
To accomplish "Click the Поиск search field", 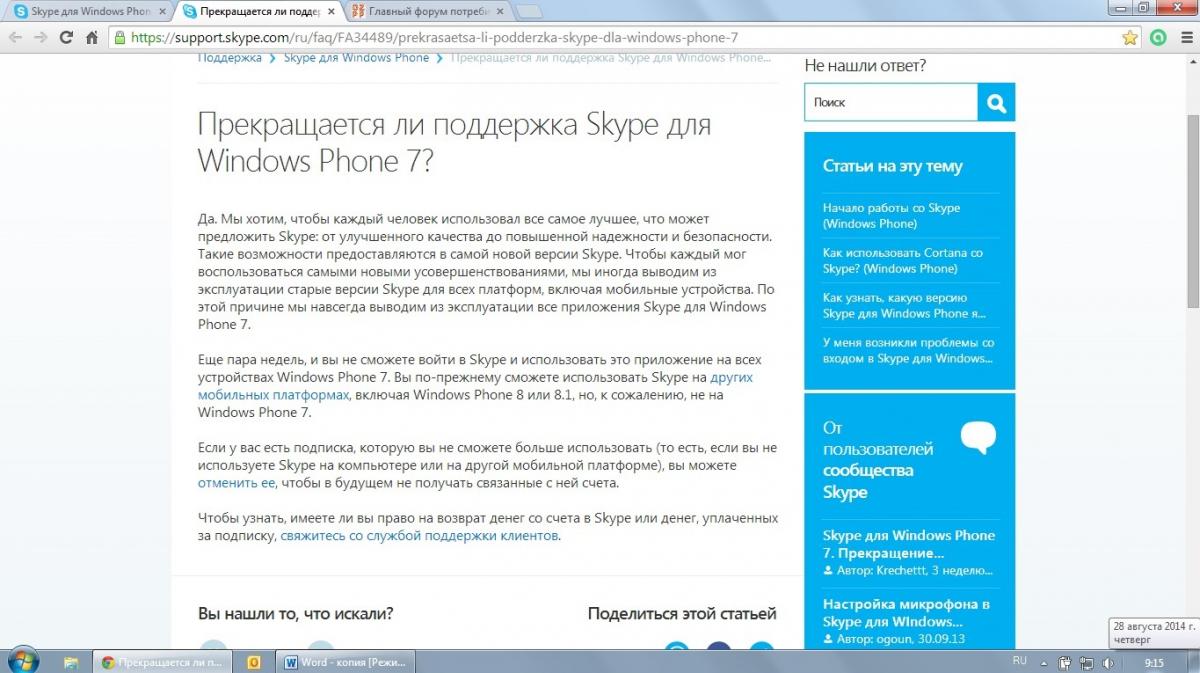I will pos(890,102).
